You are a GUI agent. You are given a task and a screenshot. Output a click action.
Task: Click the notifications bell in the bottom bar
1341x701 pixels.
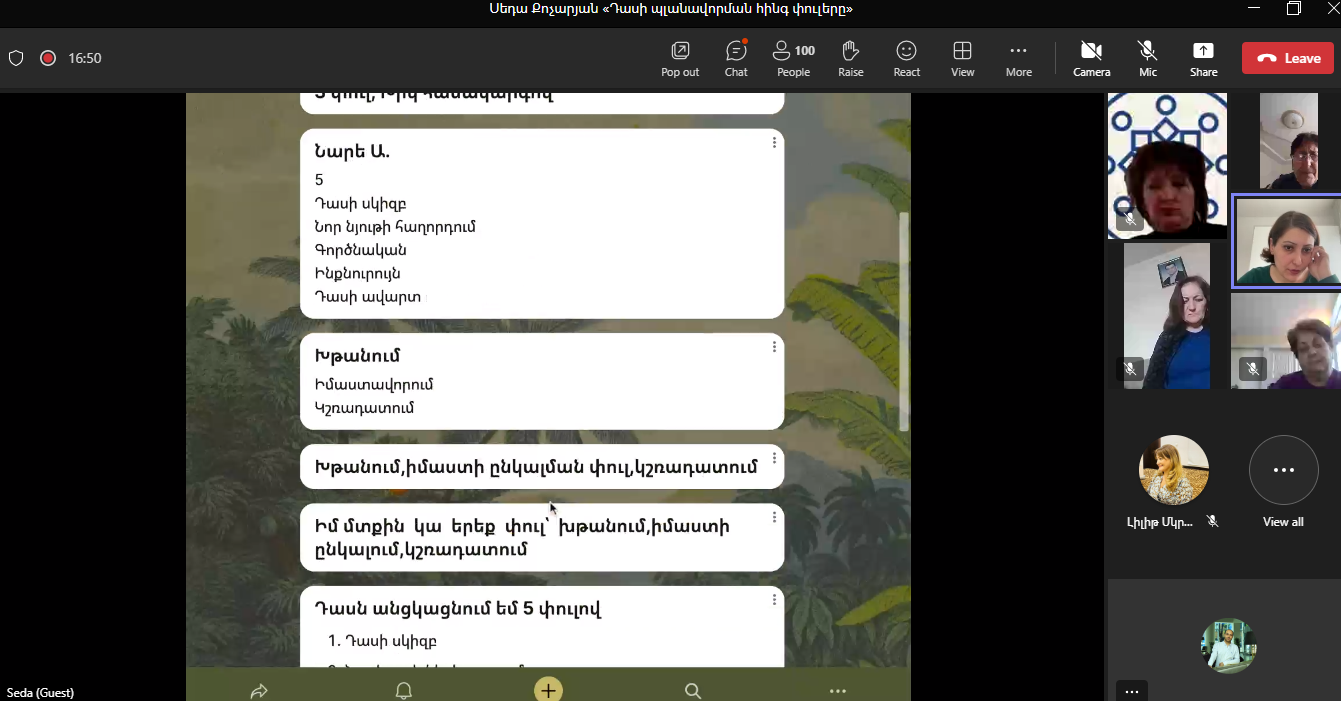coord(404,690)
